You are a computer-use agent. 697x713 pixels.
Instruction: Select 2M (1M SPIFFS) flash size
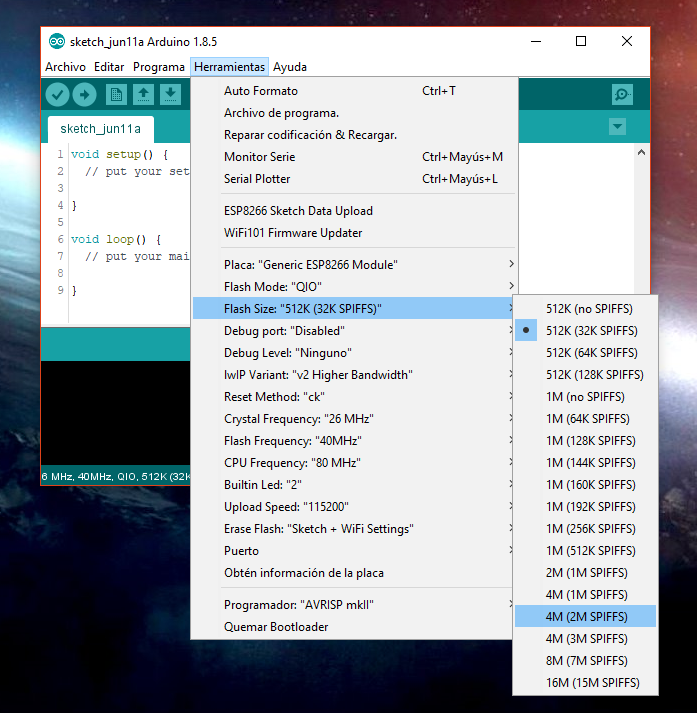click(585, 572)
